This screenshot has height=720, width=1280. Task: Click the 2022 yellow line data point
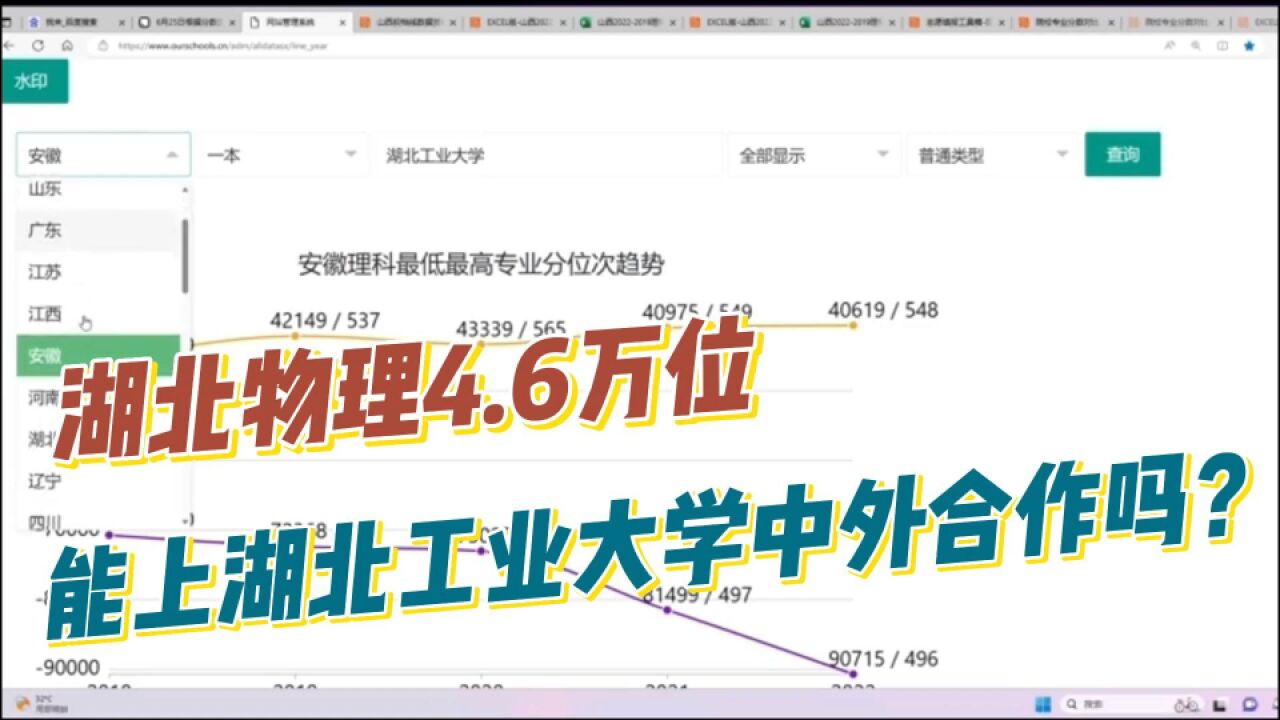(x=853, y=324)
